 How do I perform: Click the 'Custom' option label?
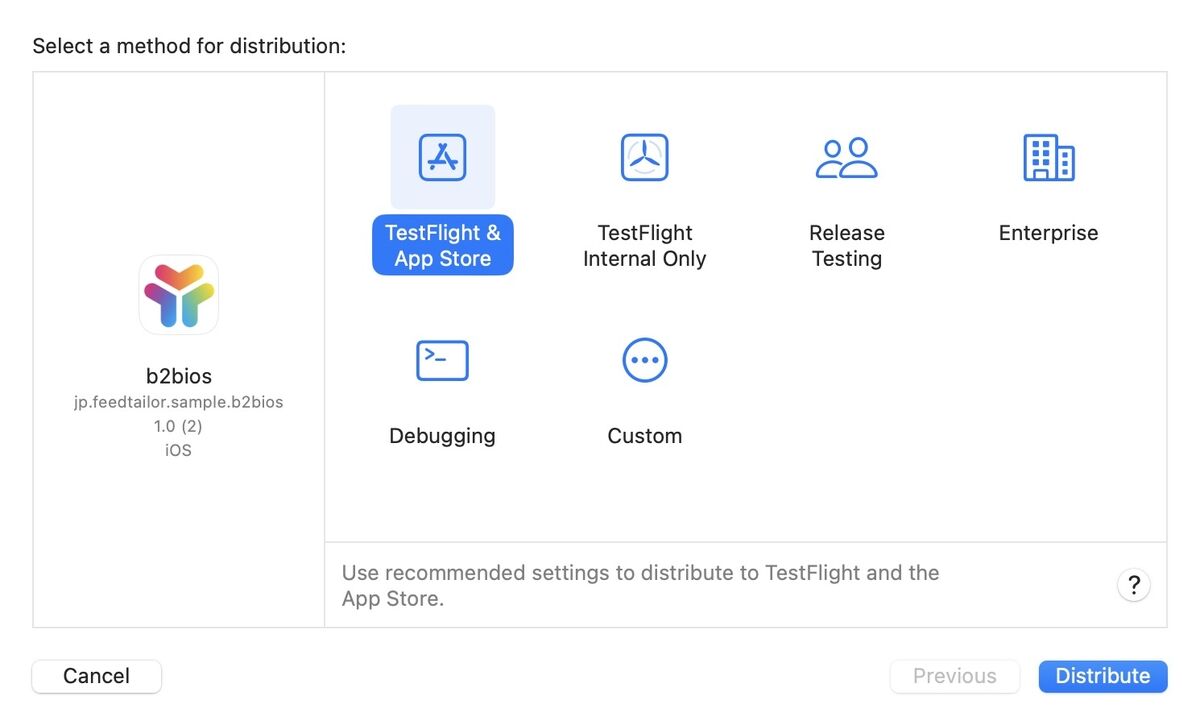pos(645,436)
